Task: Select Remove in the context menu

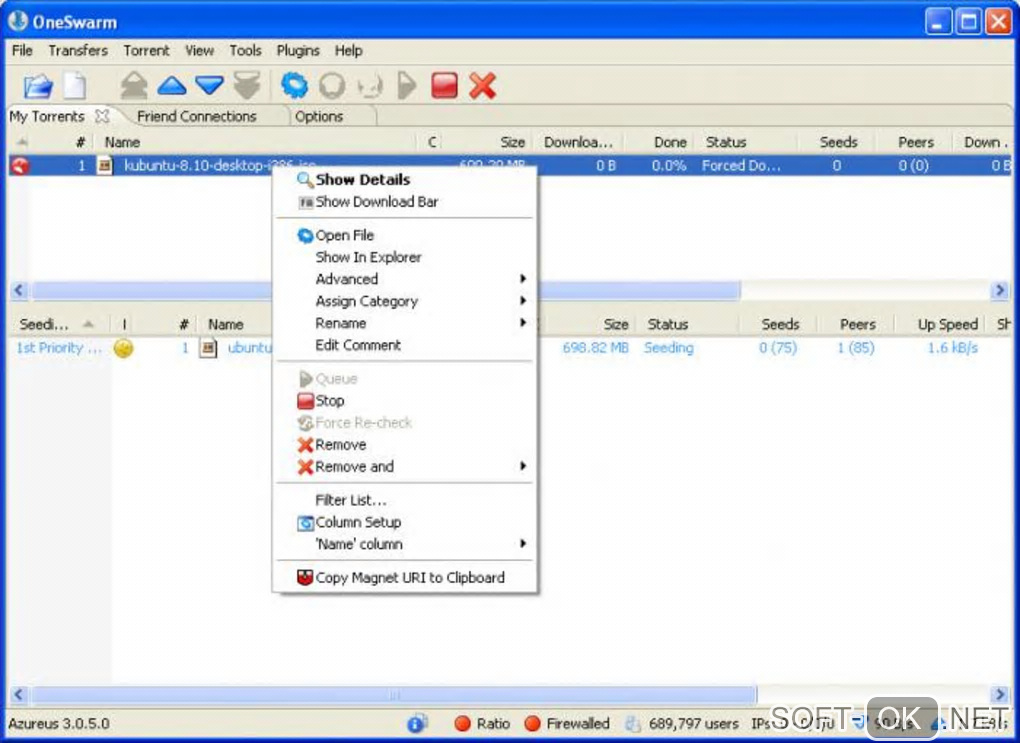Action: [405, 445]
